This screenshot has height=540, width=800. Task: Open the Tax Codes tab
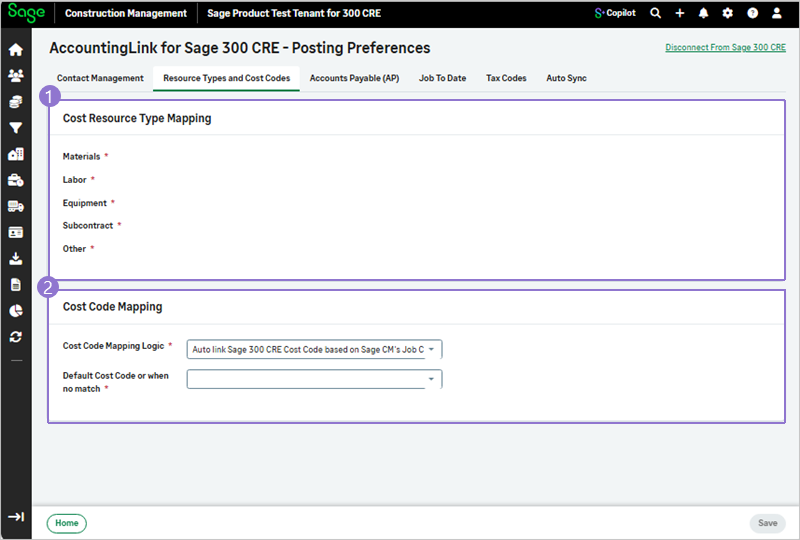[x=506, y=78]
